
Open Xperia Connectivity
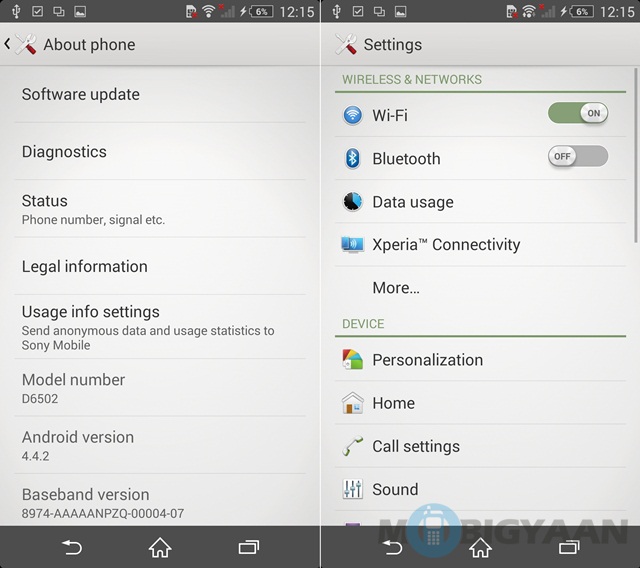click(480, 244)
